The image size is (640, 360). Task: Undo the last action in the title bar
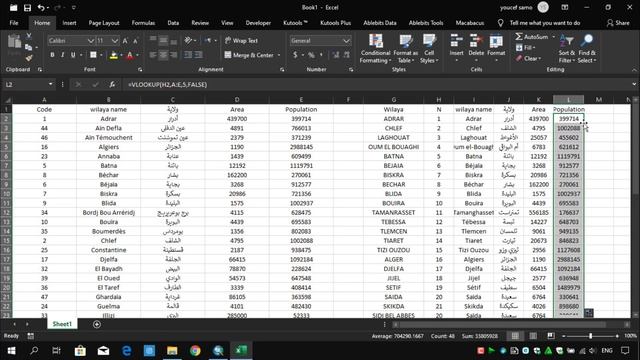coord(41,8)
